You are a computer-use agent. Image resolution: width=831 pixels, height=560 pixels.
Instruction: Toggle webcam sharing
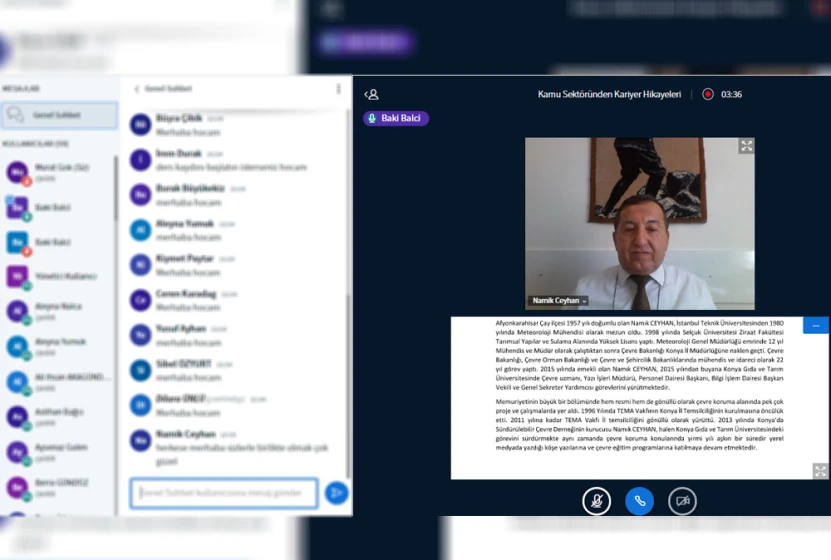(682, 501)
